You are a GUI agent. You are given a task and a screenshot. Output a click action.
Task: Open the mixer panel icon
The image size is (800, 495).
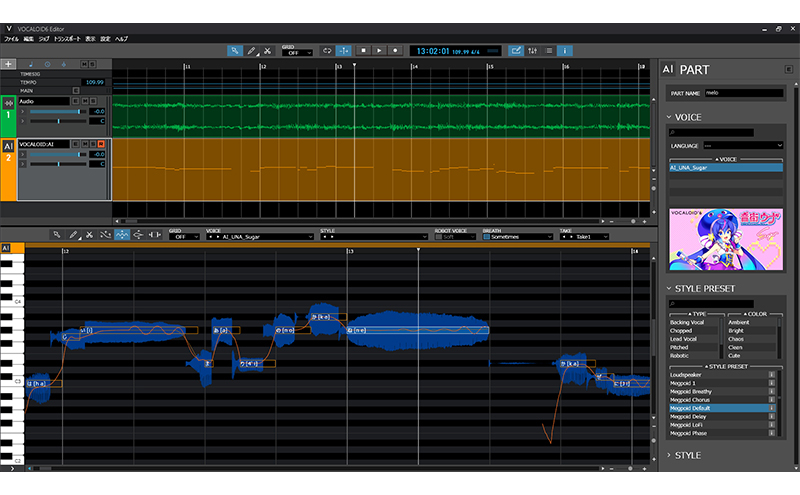[532, 50]
